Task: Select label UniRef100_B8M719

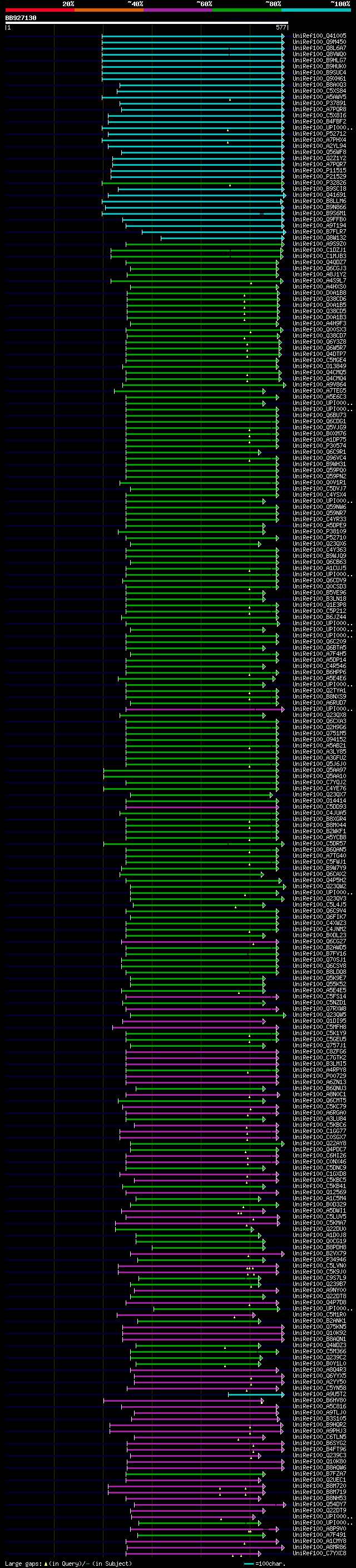Action: [319, 1492]
